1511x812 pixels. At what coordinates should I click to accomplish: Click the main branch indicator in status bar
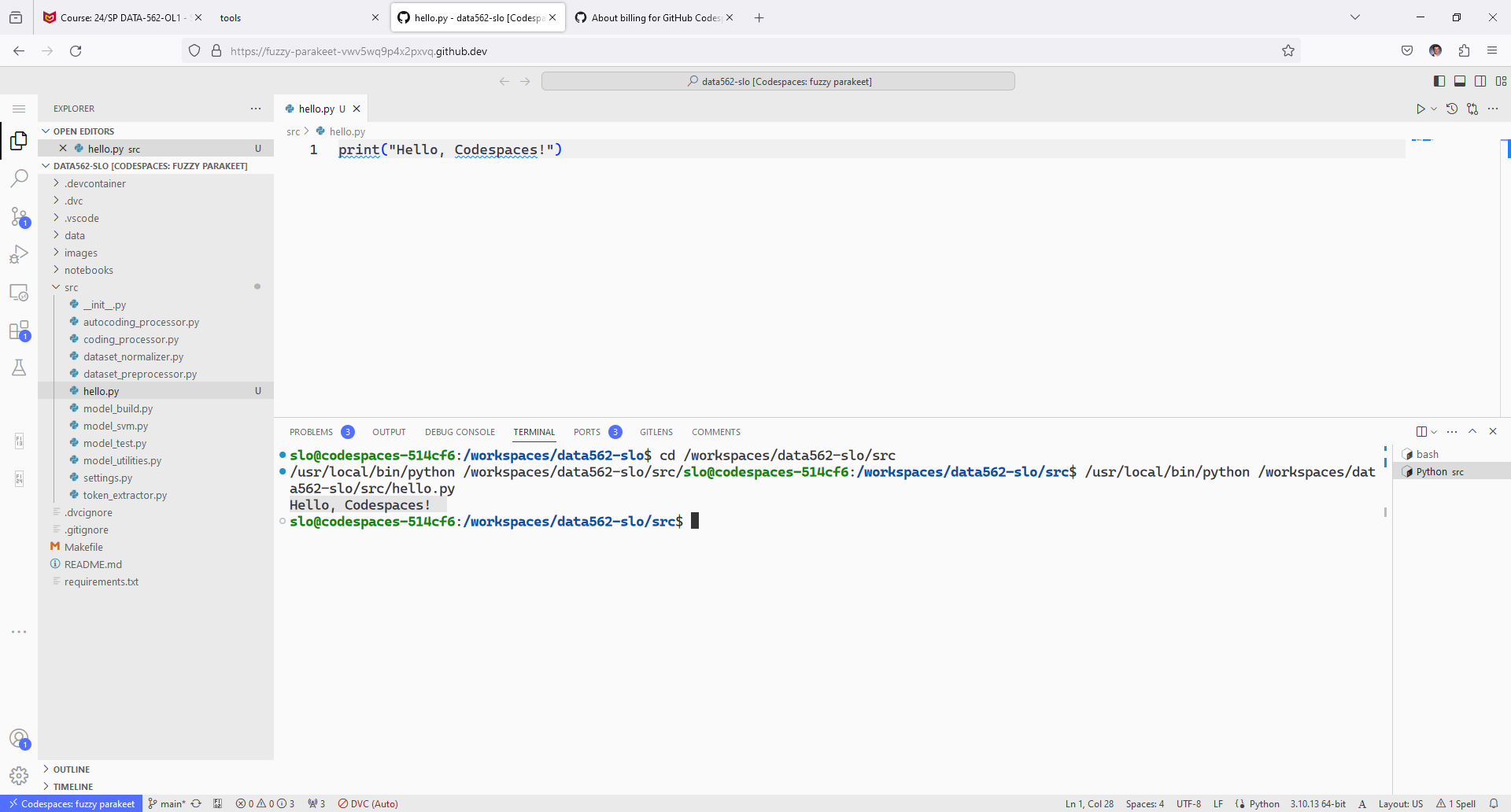click(168, 803)
